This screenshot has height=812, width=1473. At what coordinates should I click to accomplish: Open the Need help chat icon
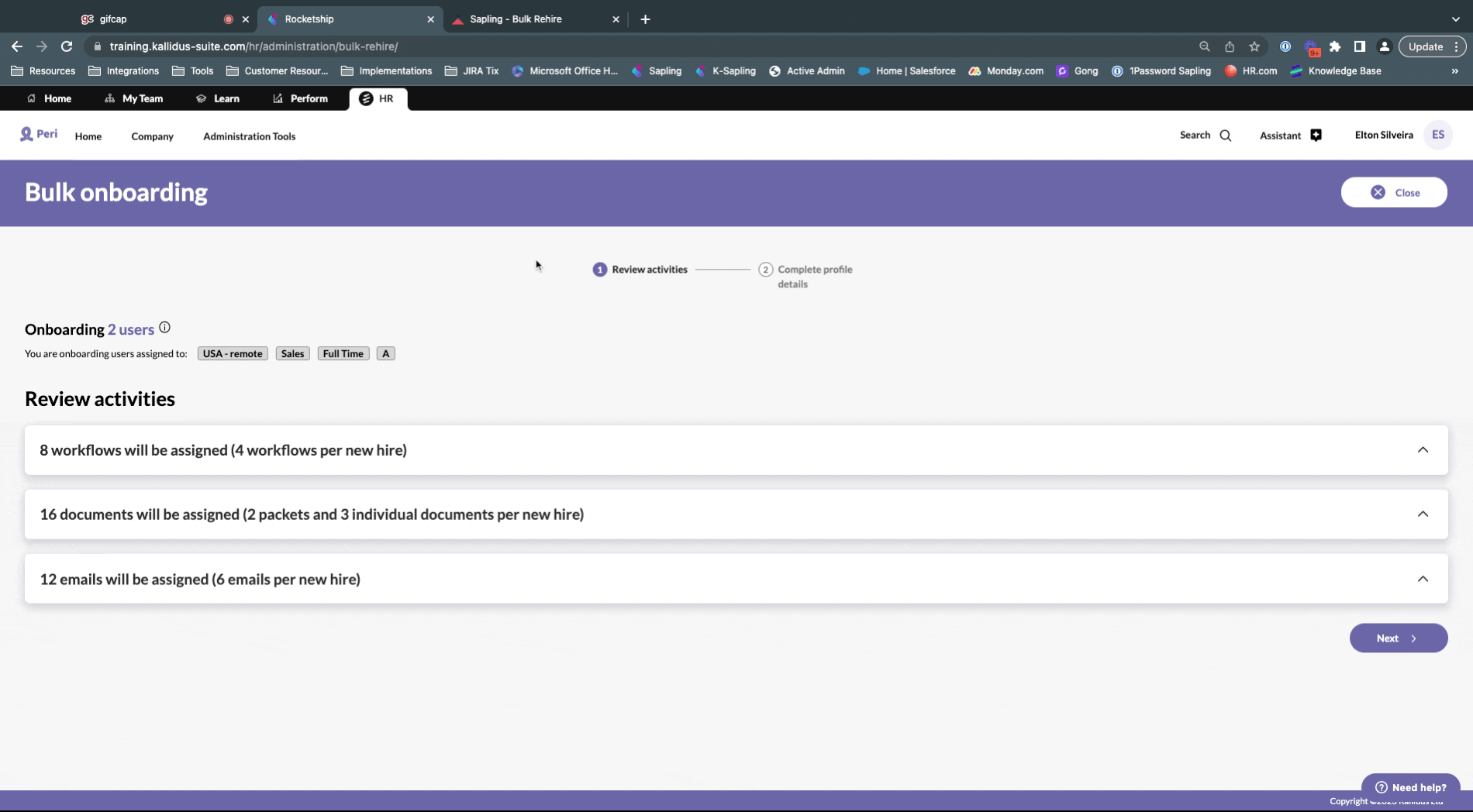1382,786
